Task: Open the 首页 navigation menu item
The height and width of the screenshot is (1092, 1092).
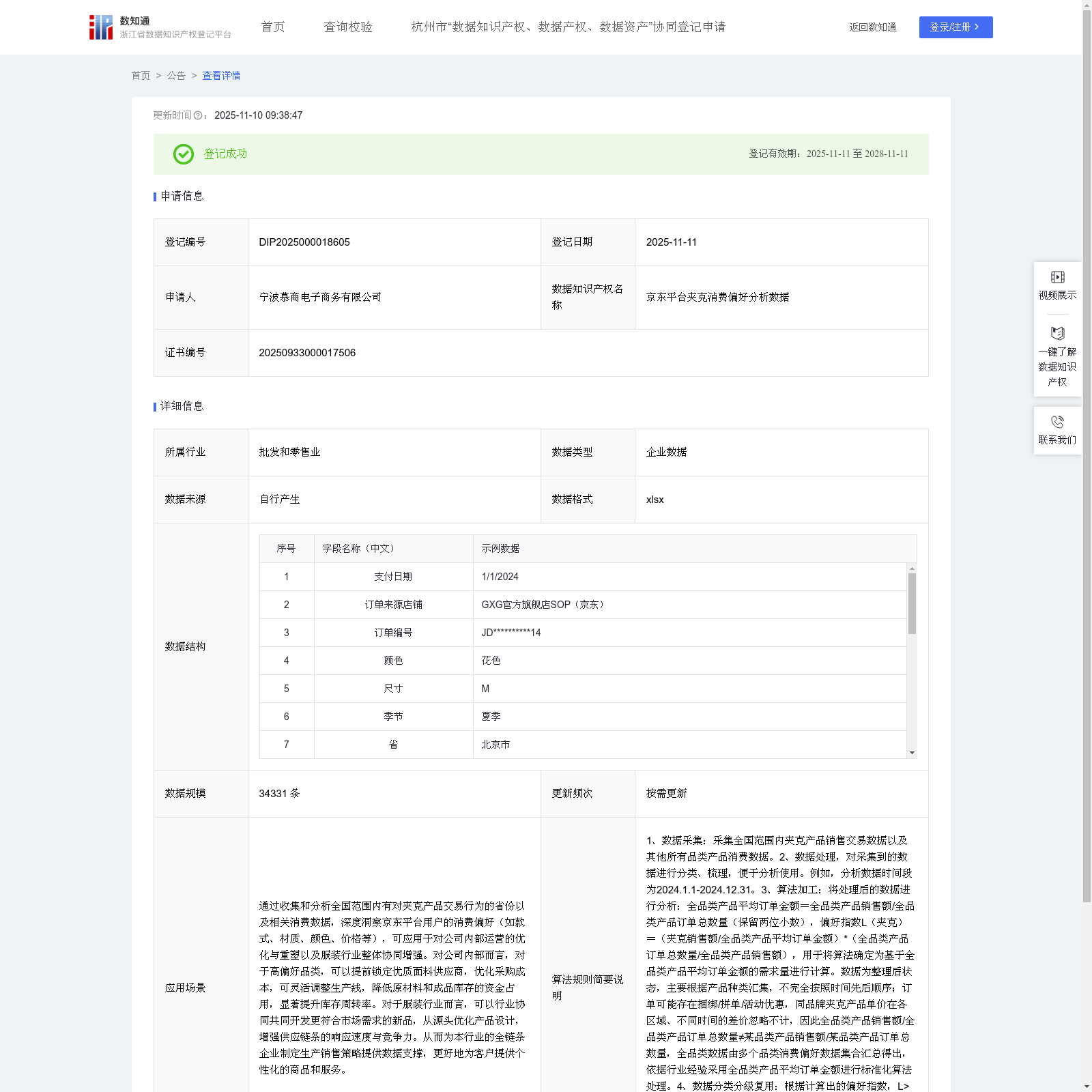Action: pos(273,27)
